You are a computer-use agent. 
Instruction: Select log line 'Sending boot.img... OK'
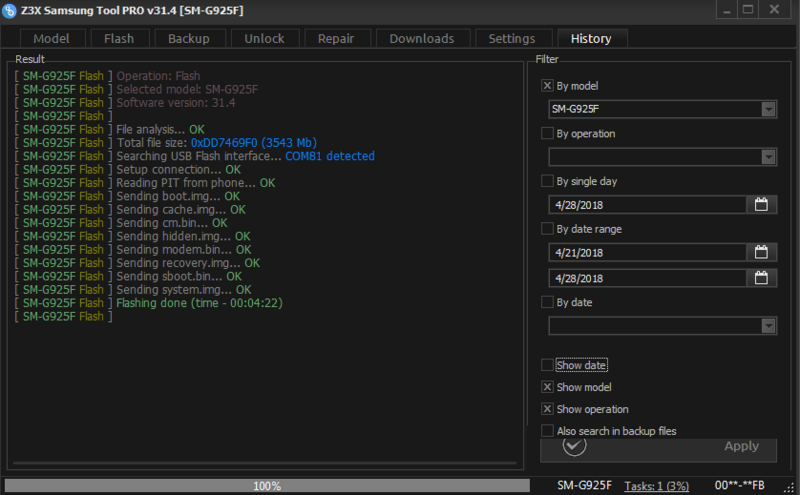click(178, 196)
